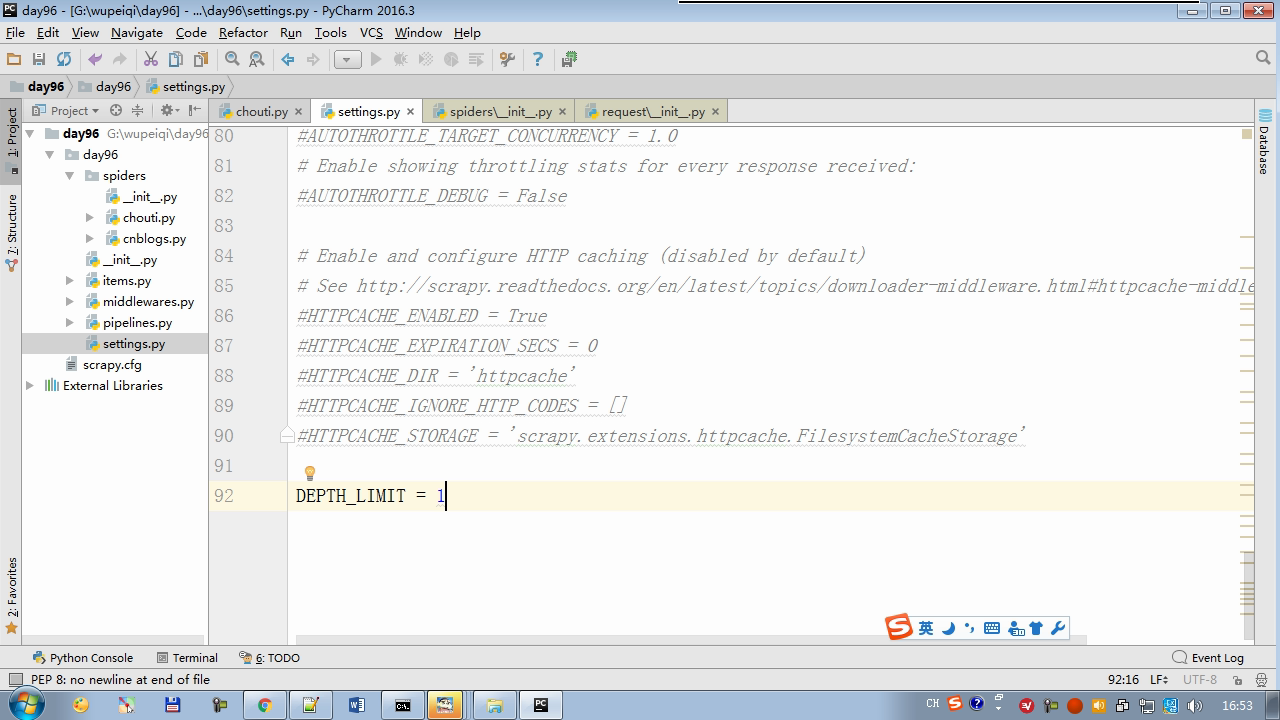
Task: Close the chouti.py tab
Action: [298, 111]
